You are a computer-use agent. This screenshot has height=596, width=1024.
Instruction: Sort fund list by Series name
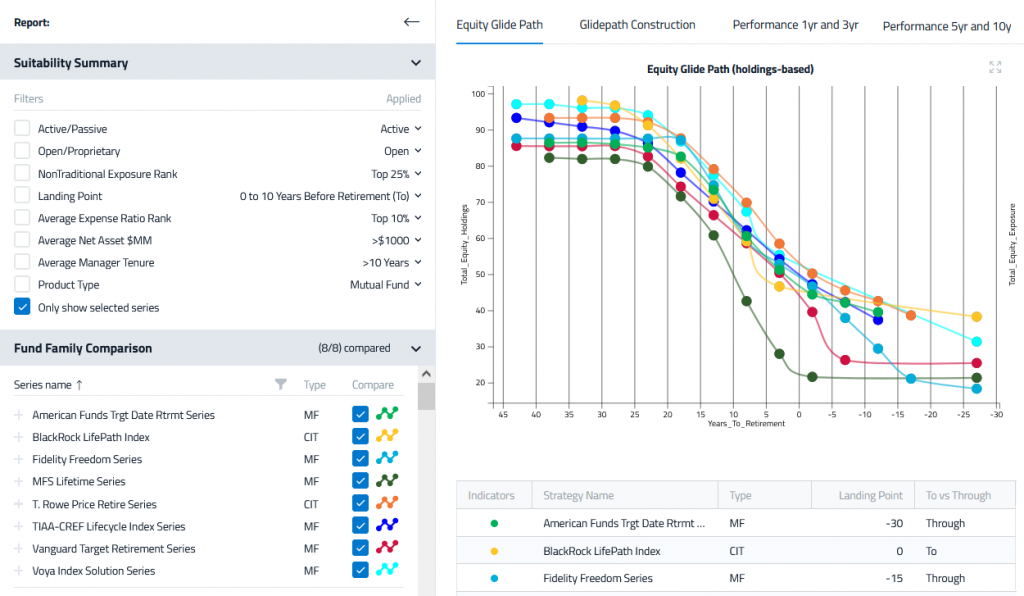coord(42,385)
